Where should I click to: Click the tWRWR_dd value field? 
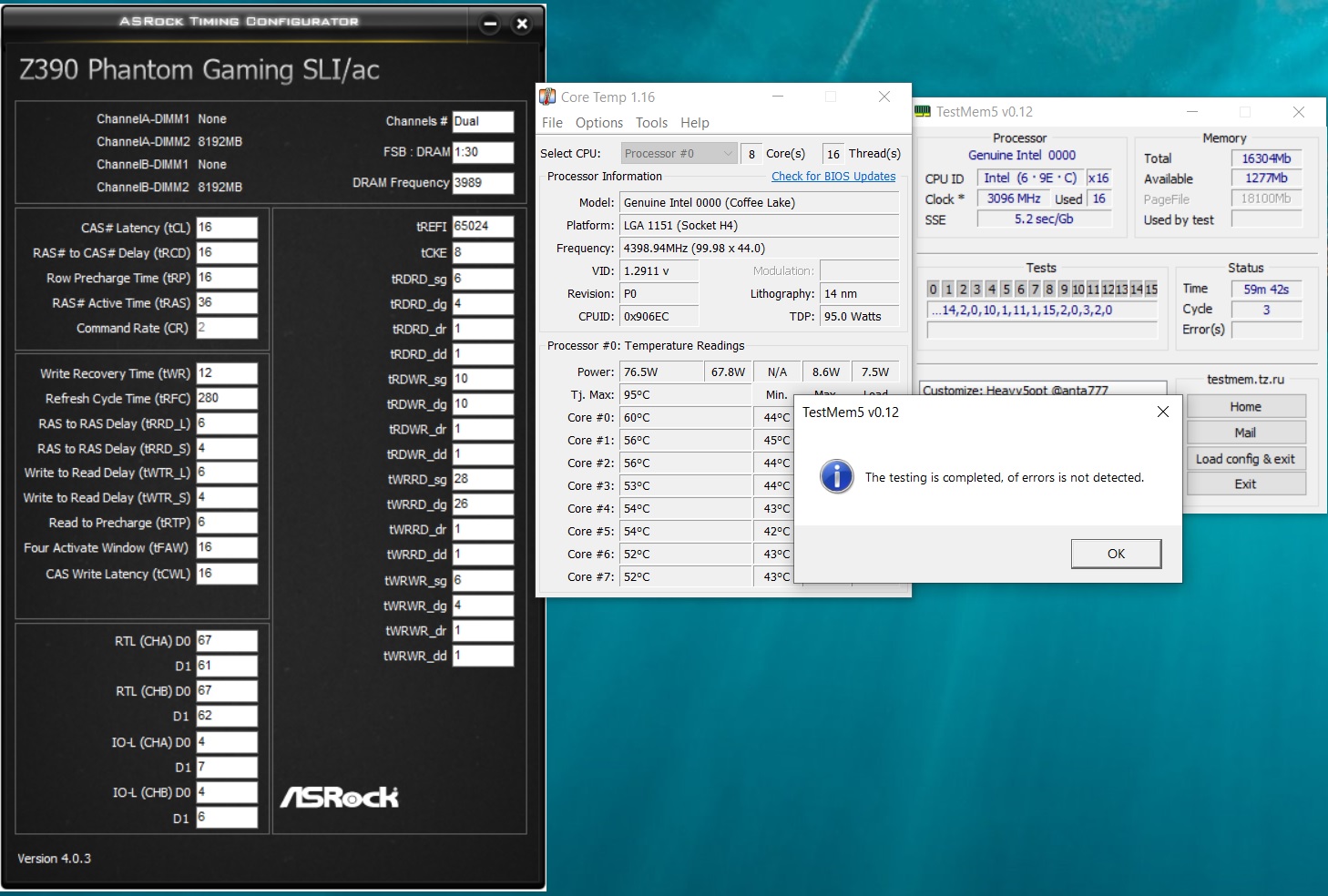tap(483, 656)
